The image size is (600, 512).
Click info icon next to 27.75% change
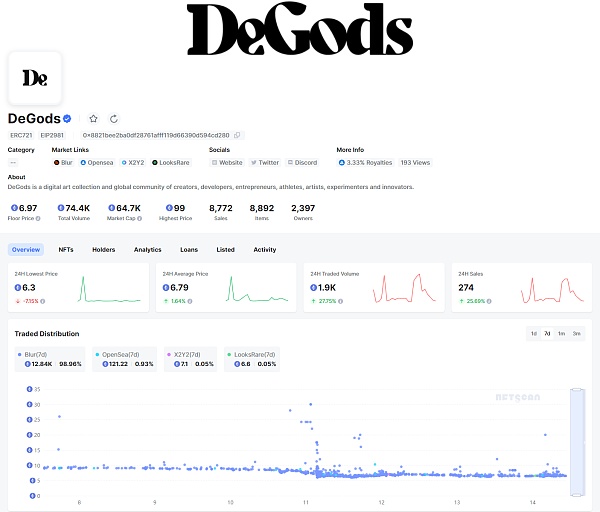click(x=340, y=301)
